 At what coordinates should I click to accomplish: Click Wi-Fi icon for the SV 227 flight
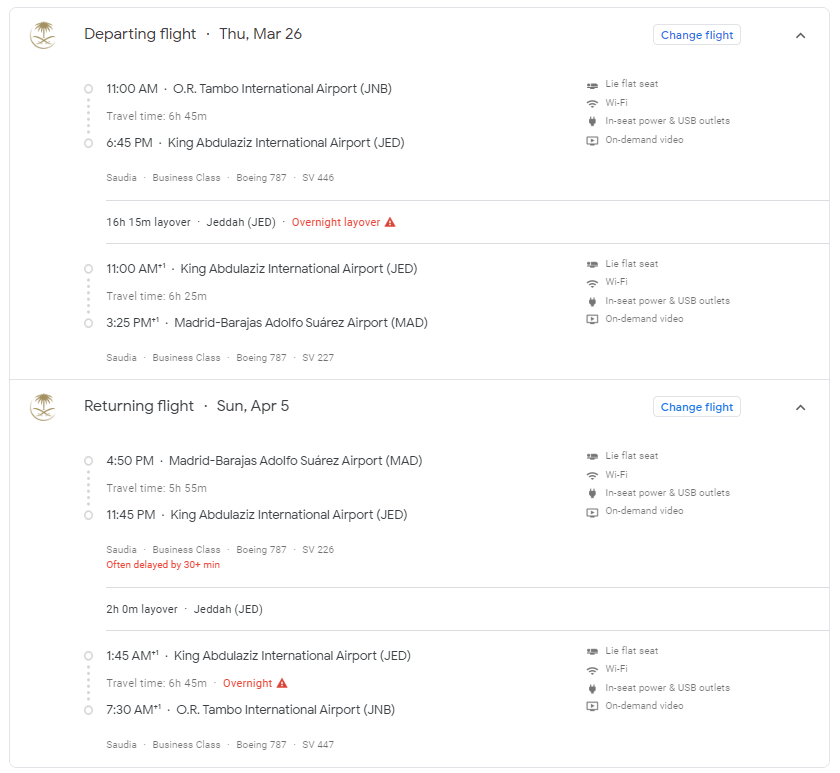[592, 282]
